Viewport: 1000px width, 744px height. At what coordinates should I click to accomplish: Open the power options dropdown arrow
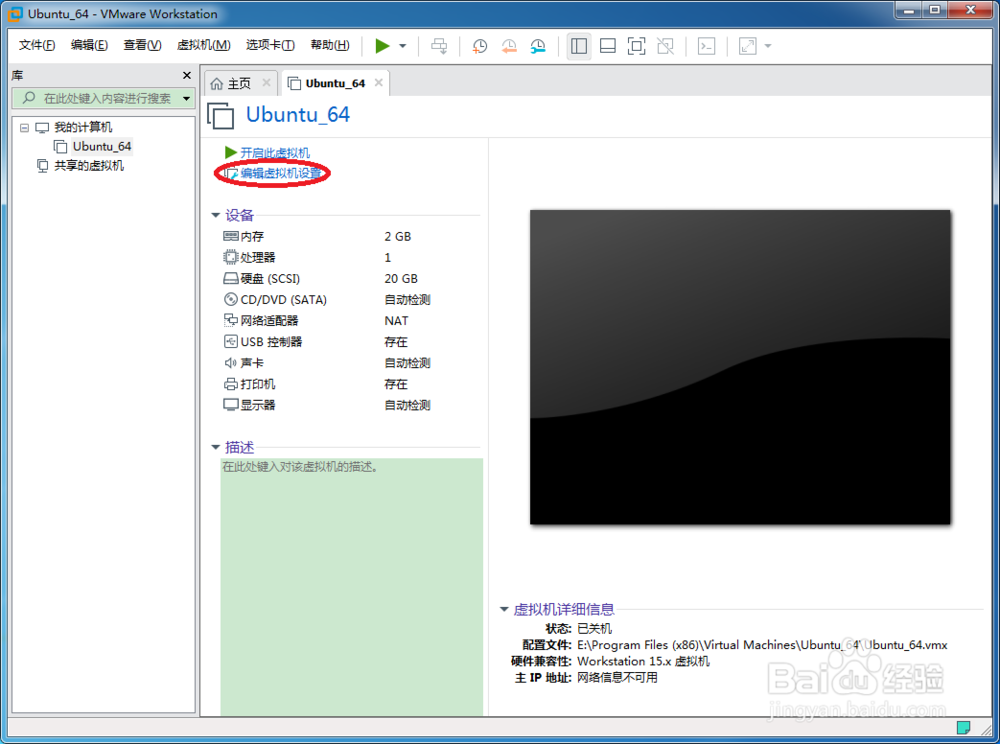click(402, 46)
